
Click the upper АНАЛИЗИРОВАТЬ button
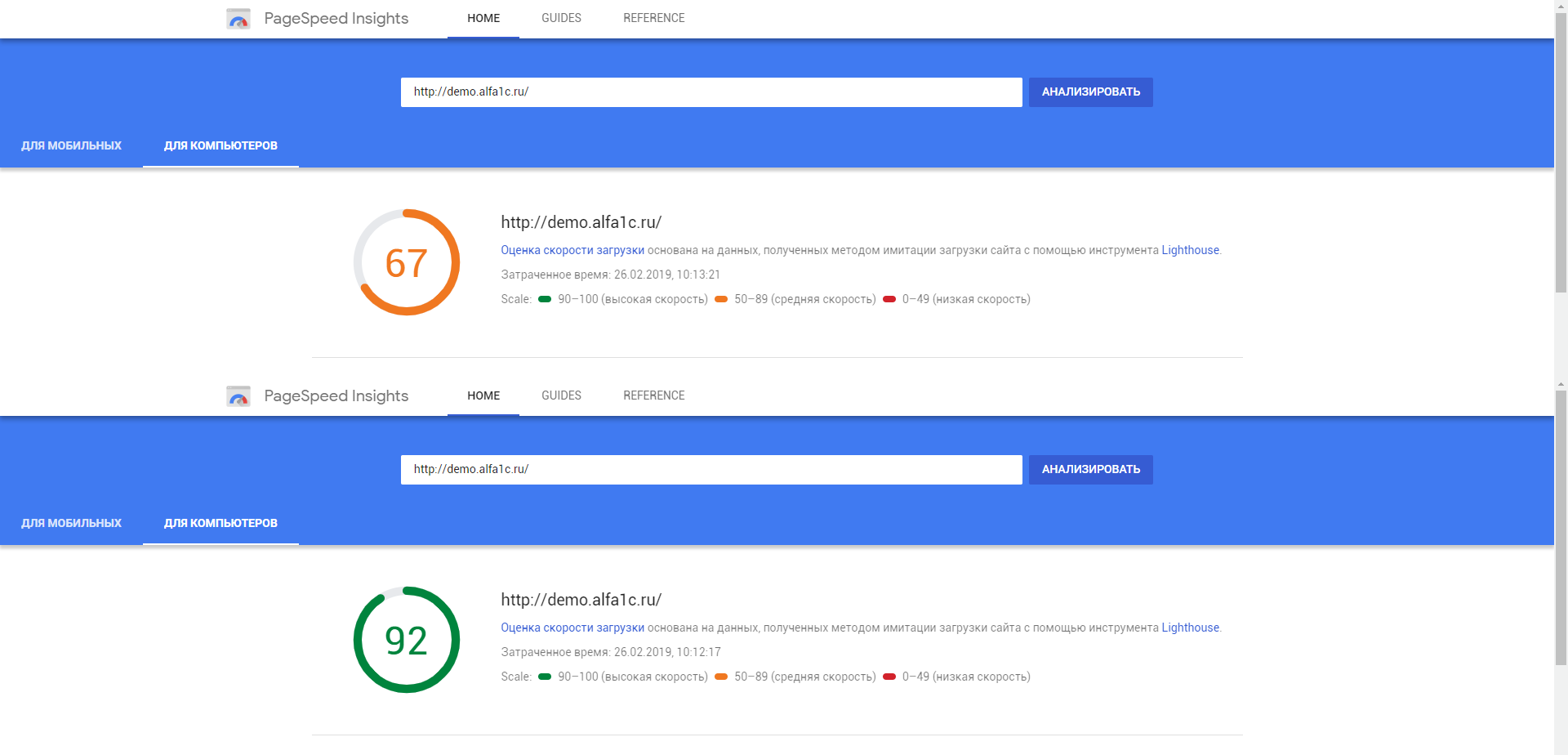[x=1091, y=92]
